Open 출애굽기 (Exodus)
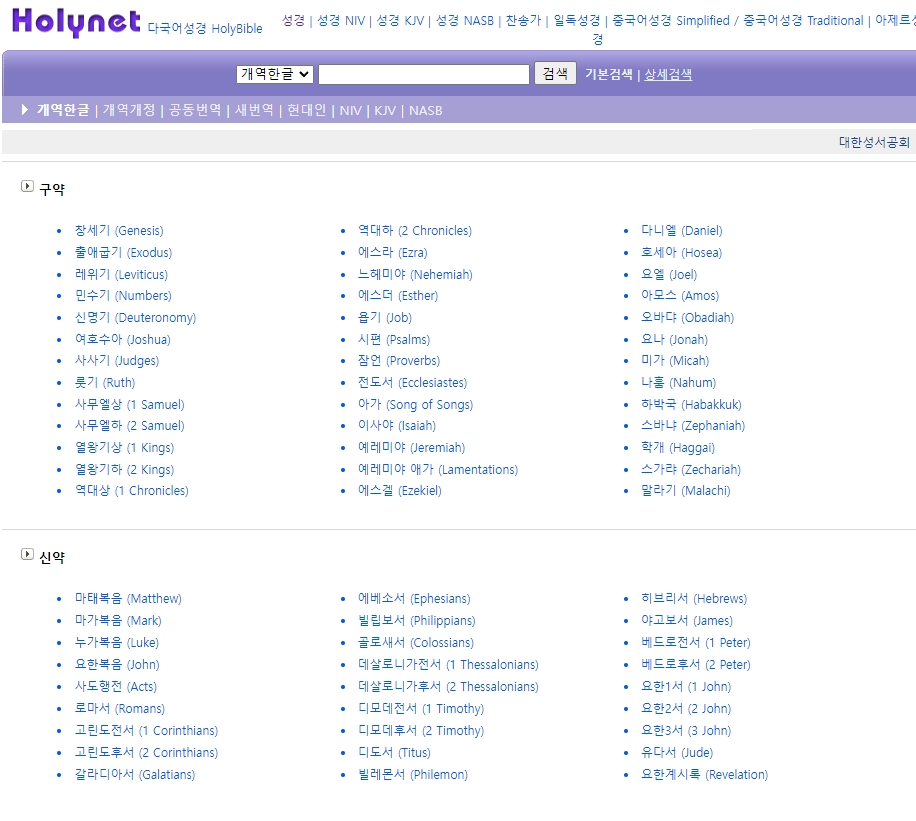The width and height of the screenshot is (916, 821). [123, 252]
